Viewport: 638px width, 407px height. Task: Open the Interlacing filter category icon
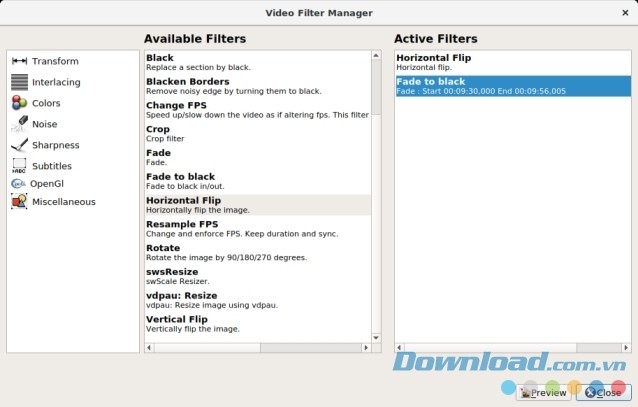click(19, 82)
